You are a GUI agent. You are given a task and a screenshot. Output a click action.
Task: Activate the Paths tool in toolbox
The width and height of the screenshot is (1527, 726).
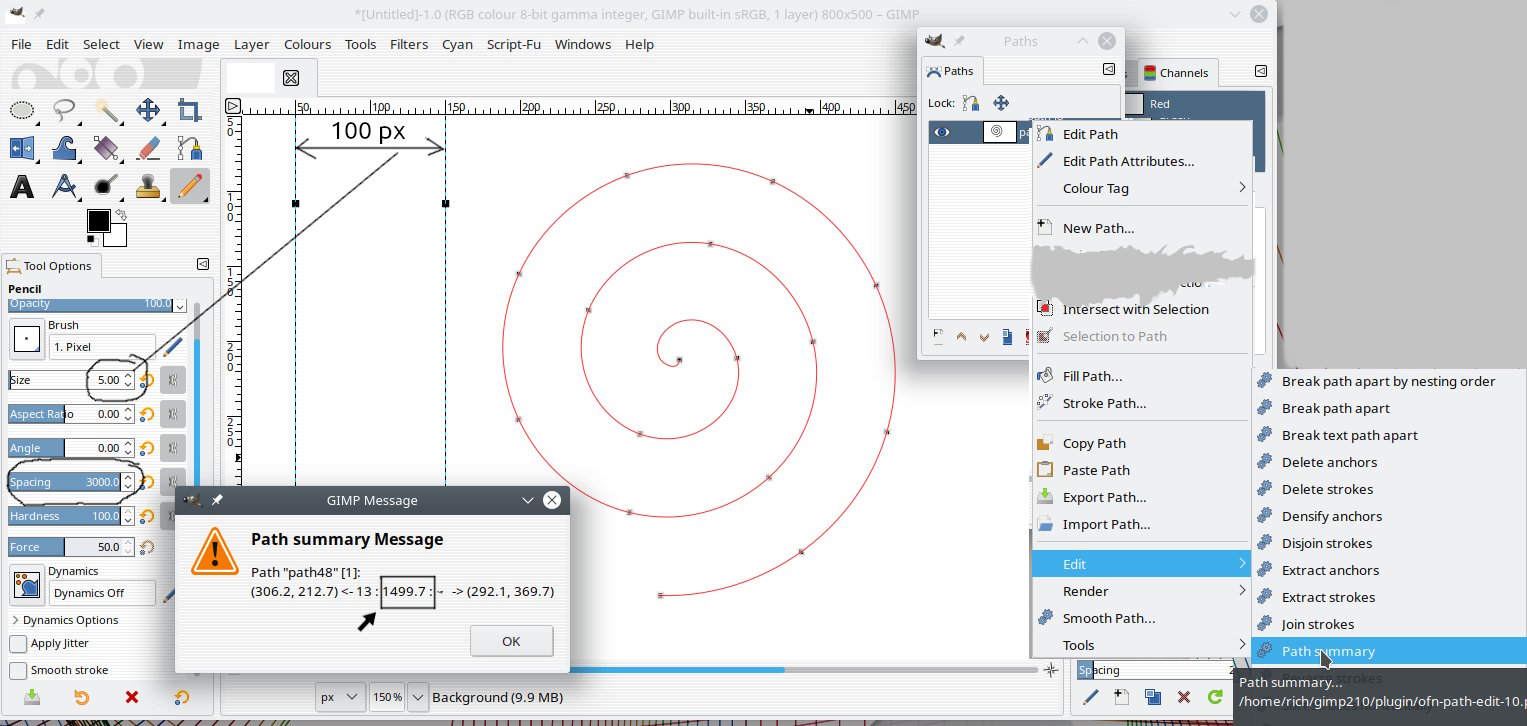click(189, 148)
